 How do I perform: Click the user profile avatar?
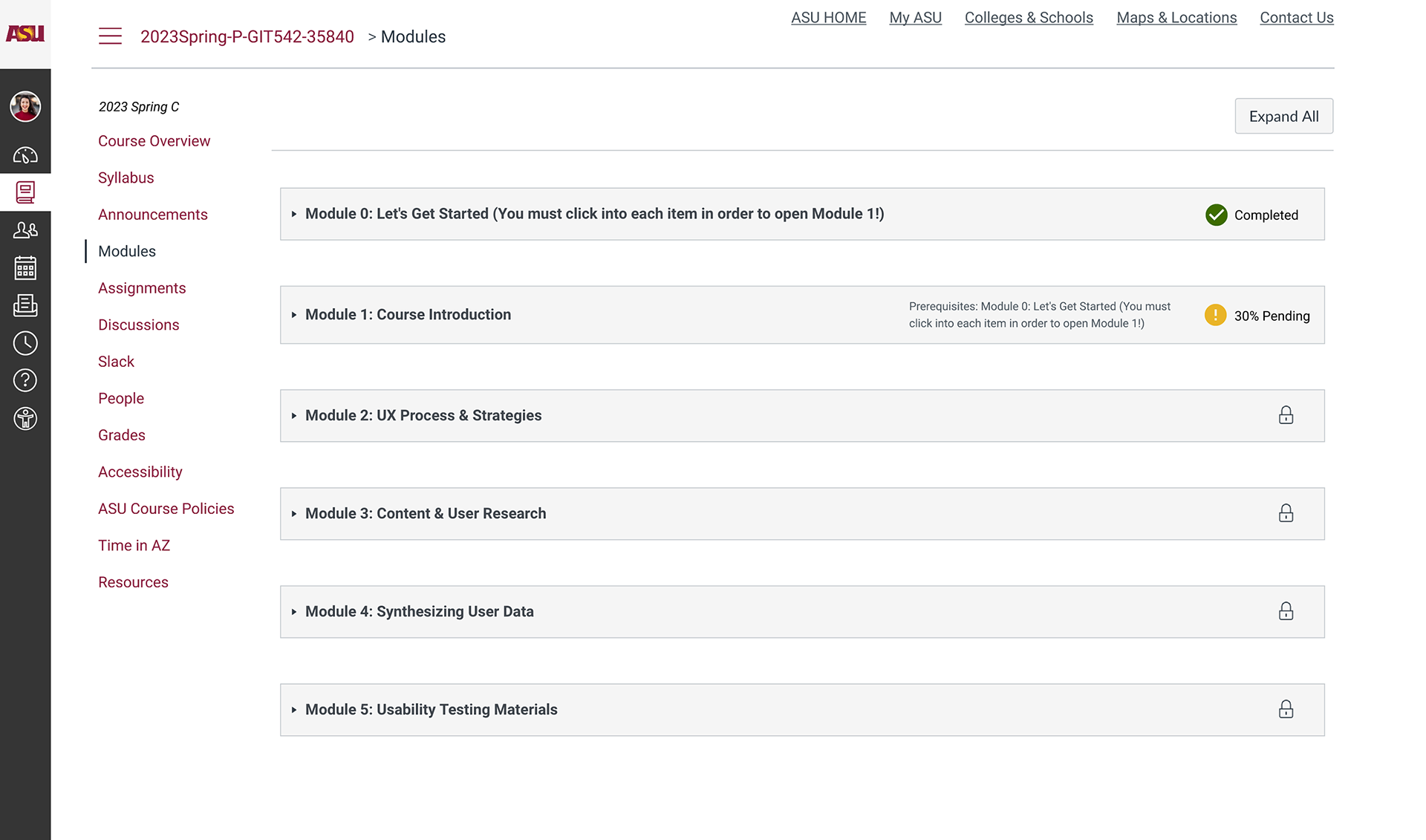click(x=25, y=106)
